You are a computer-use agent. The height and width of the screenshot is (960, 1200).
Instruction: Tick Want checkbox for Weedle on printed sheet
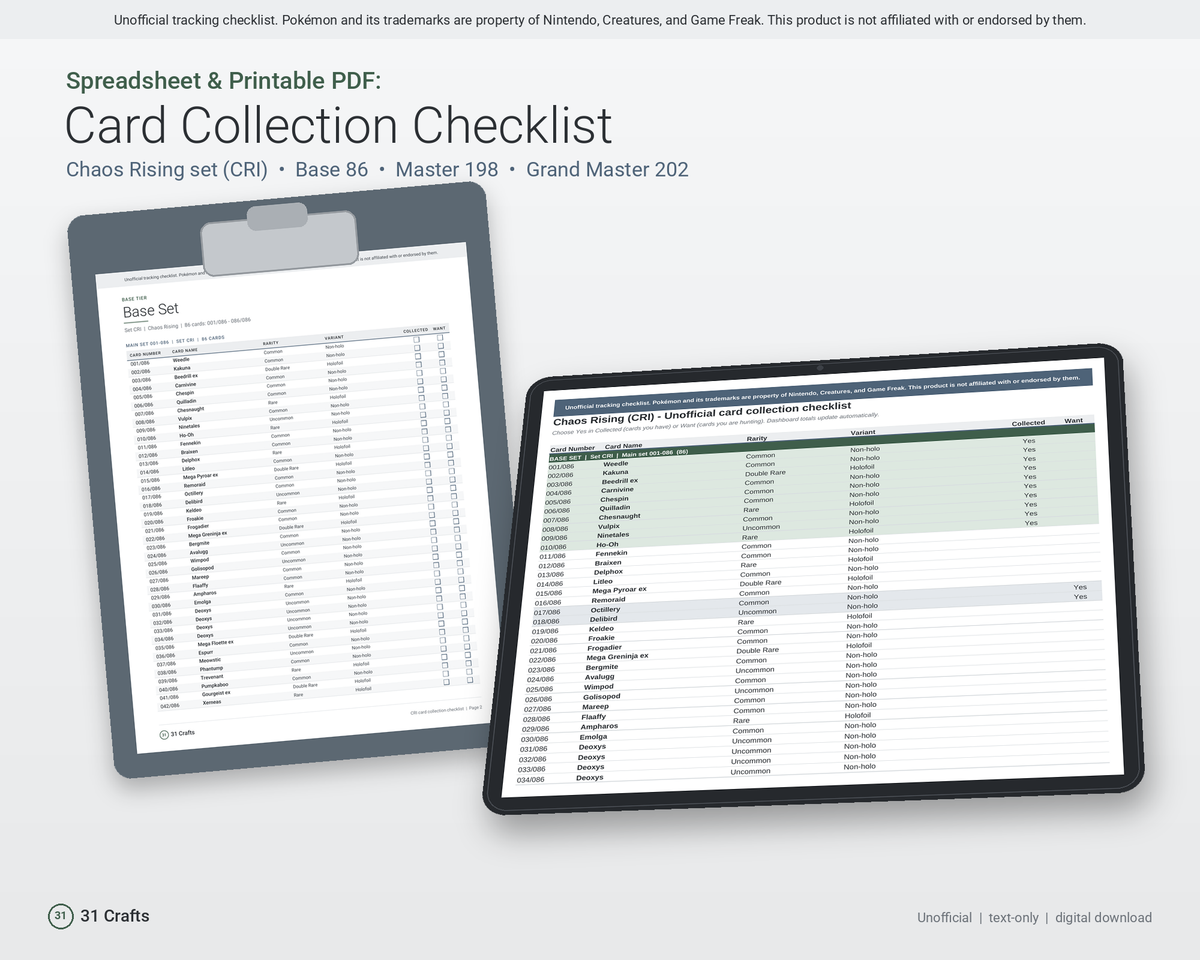pyautogui.click(x=440, y=337)
